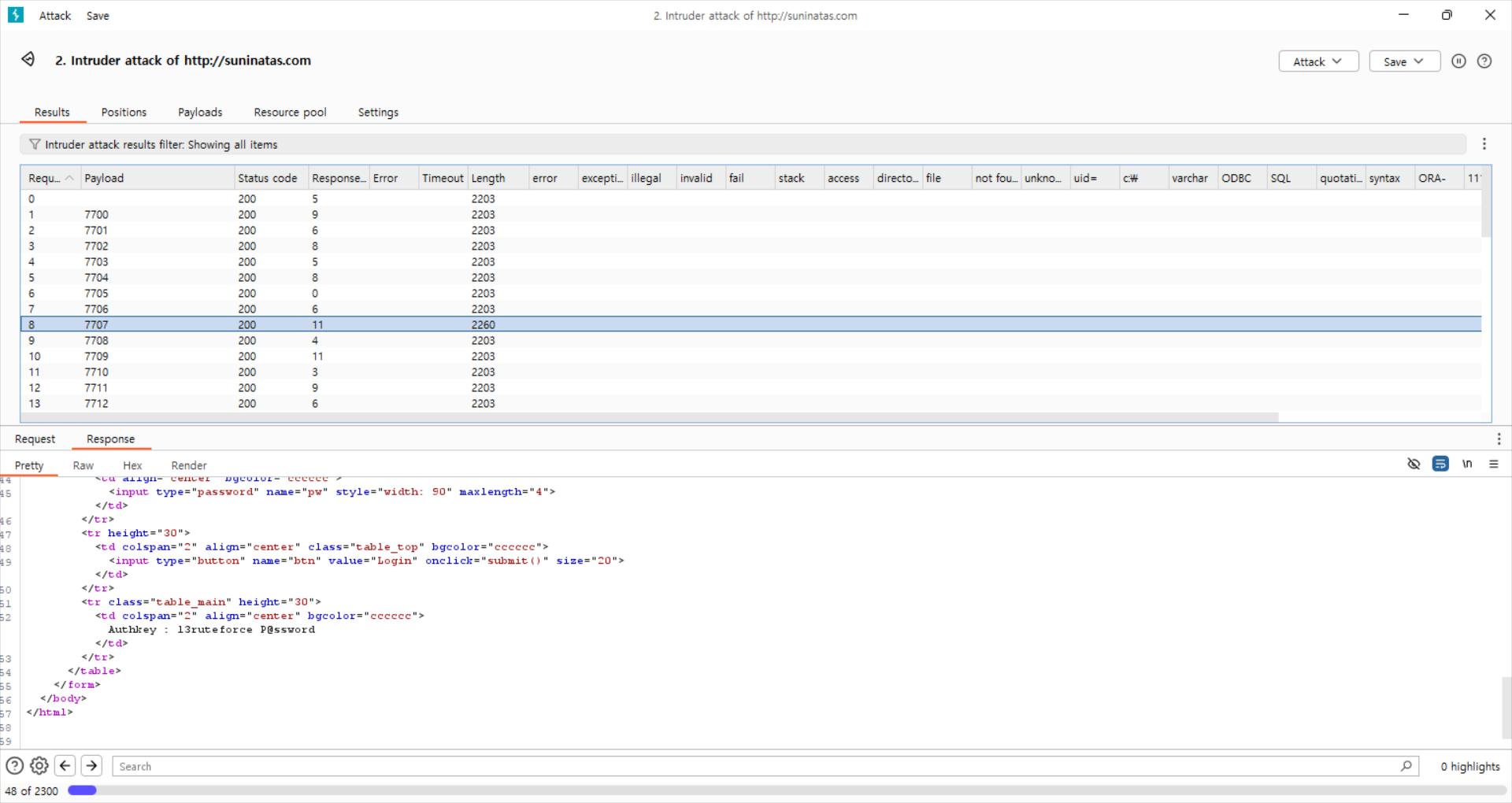Sort by ODBC column header
Screen dimensions: 1512x803
click(x=1242, y=178)
